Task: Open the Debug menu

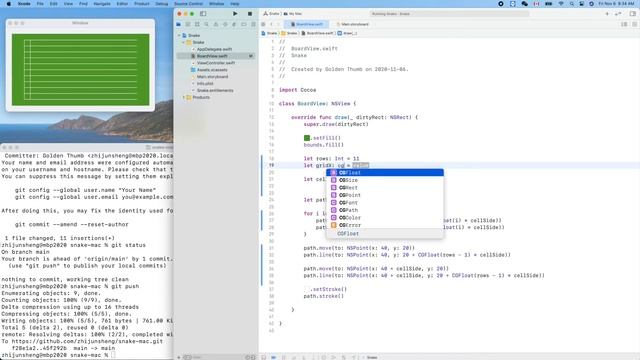Action: pyautogui.click(x=162, y=4)
